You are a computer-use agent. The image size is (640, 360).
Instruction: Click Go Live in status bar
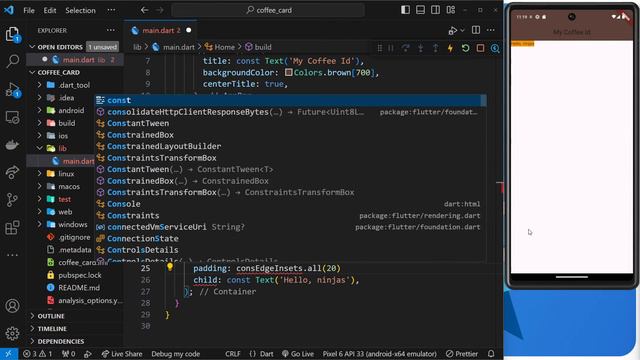tap(298, 353)
